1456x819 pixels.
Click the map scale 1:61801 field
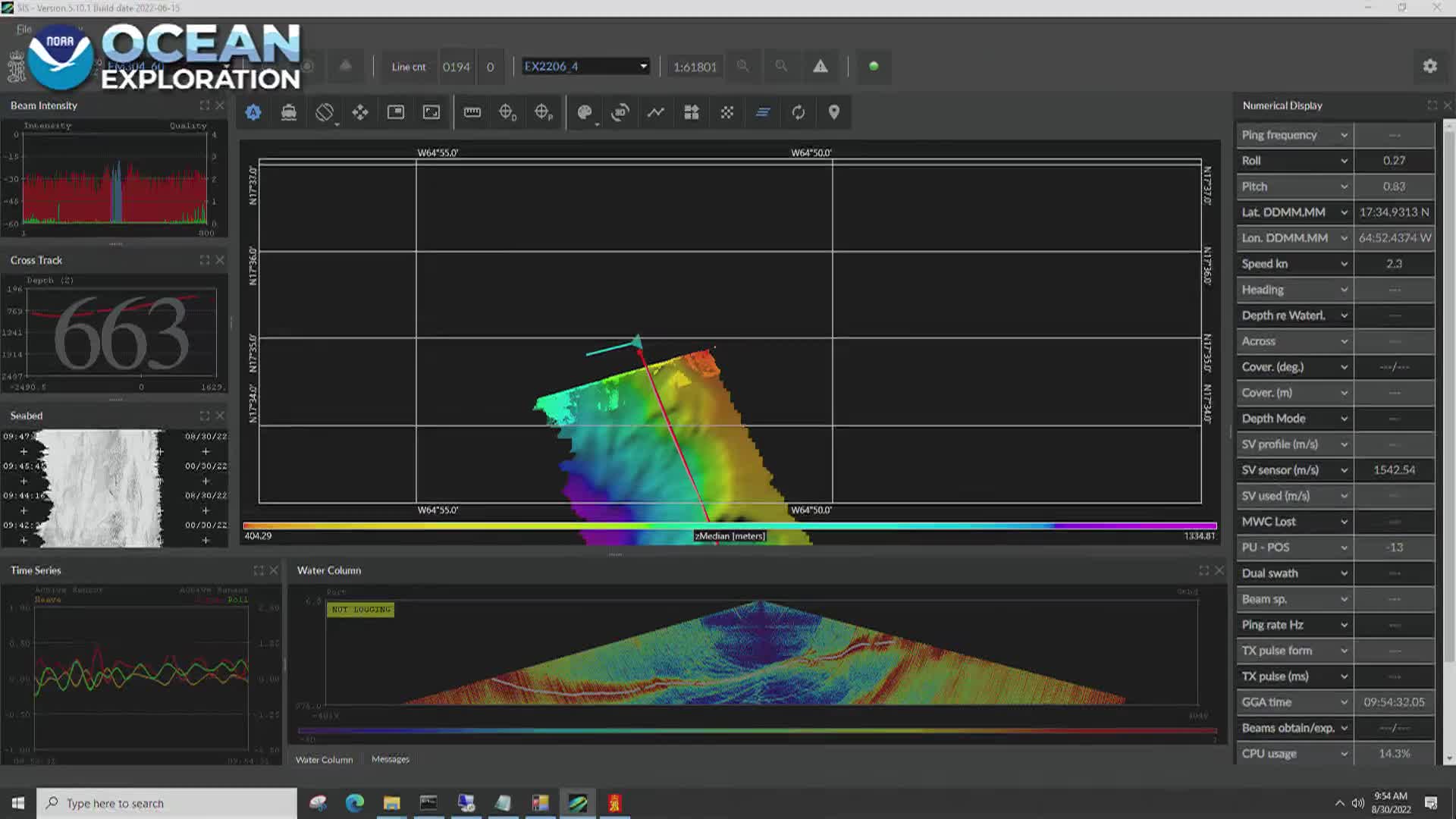(695, 67)
